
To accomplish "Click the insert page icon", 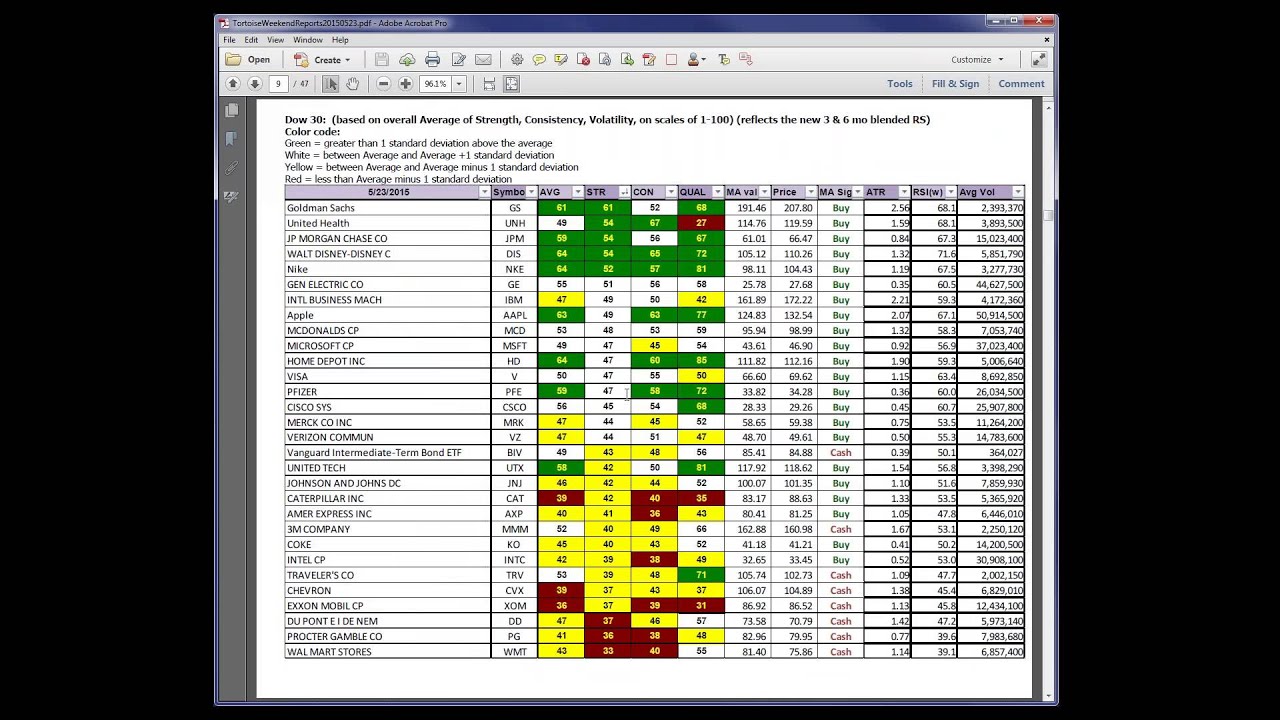I will pyautogui.click(x=628, y=60).
